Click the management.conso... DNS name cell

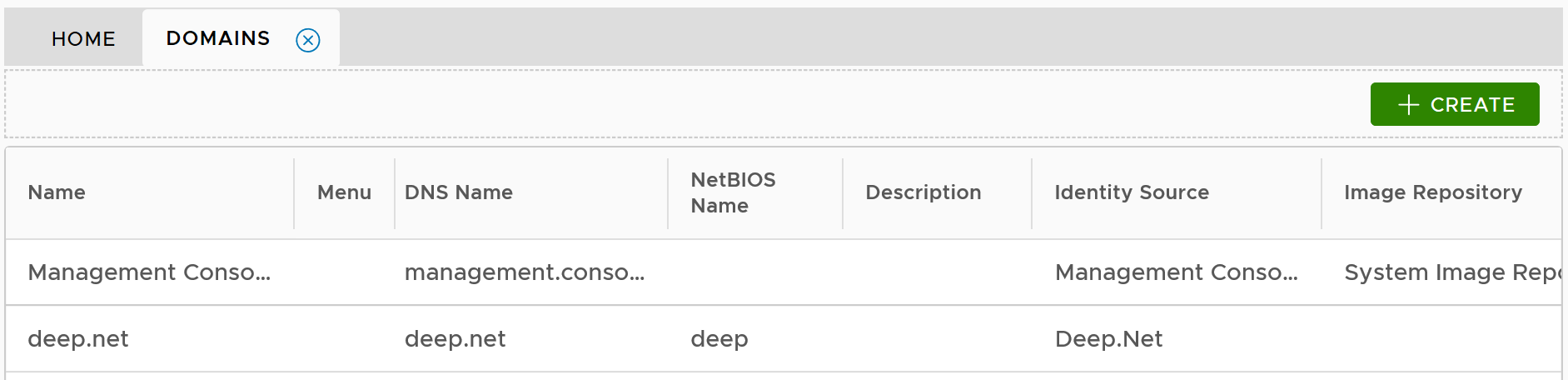pos(524,272)
